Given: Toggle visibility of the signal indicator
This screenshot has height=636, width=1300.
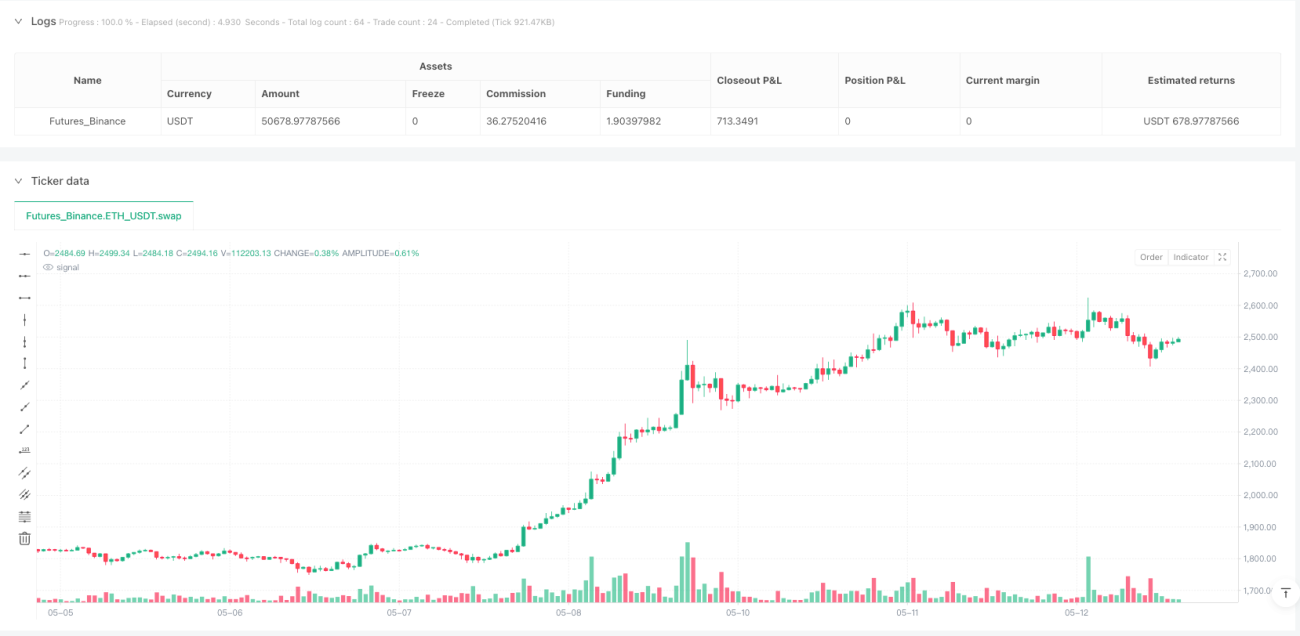Looking at the screenshot, I should coord(49,267).
